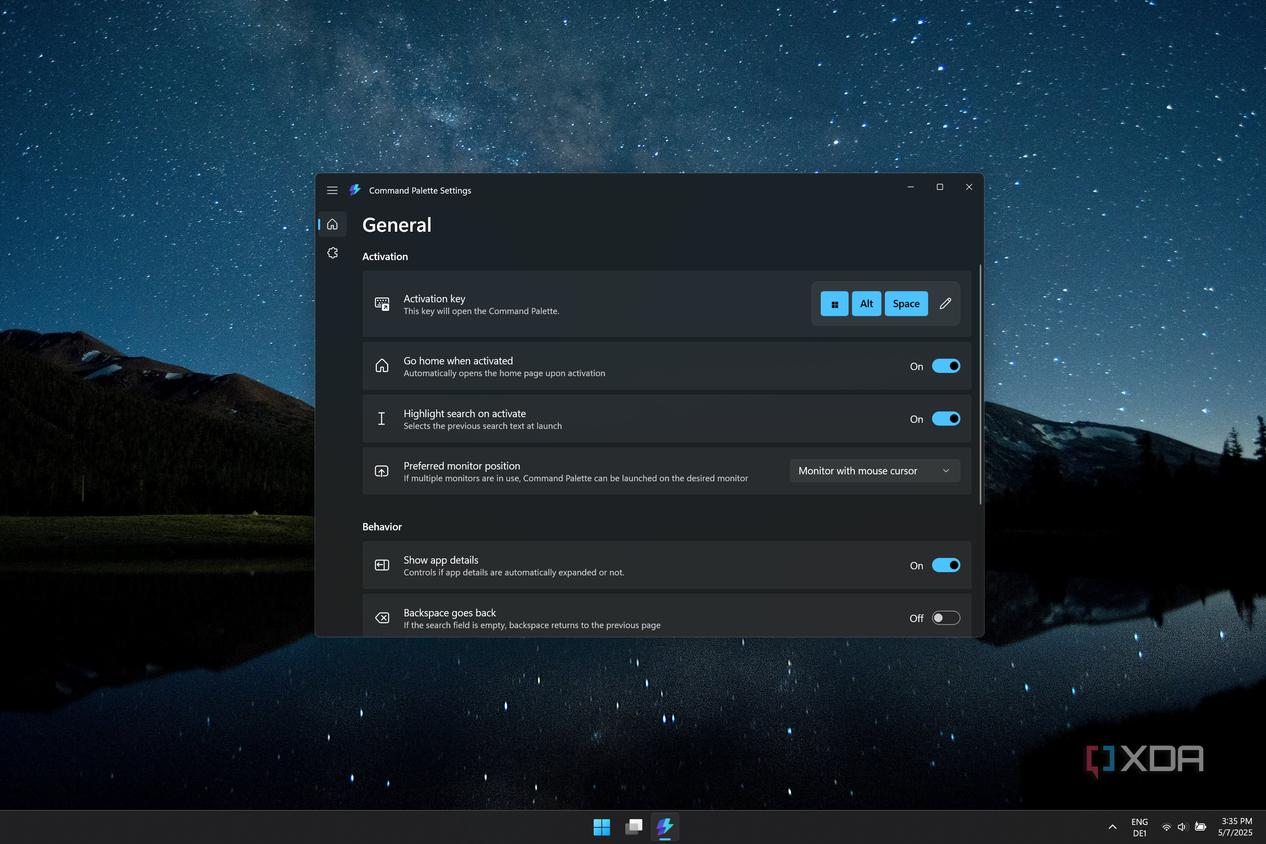The height and width of the screenshot is (844, 1266).
Task: Click the Activation key keyboard icon
Action: click(x=382, y=304)
